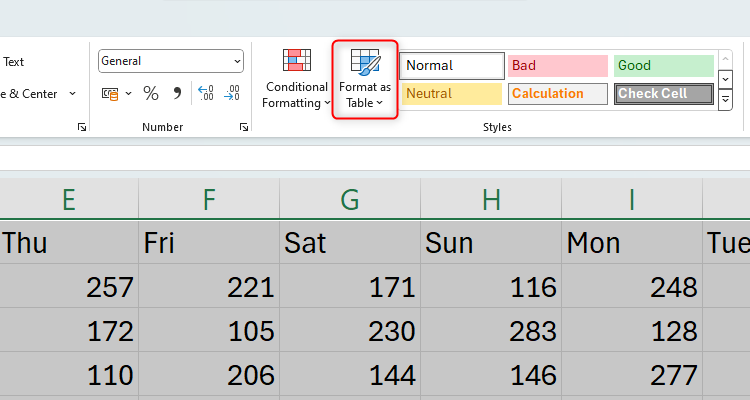
Task: Show next row of cell styles
Action: tap(725, 79)
